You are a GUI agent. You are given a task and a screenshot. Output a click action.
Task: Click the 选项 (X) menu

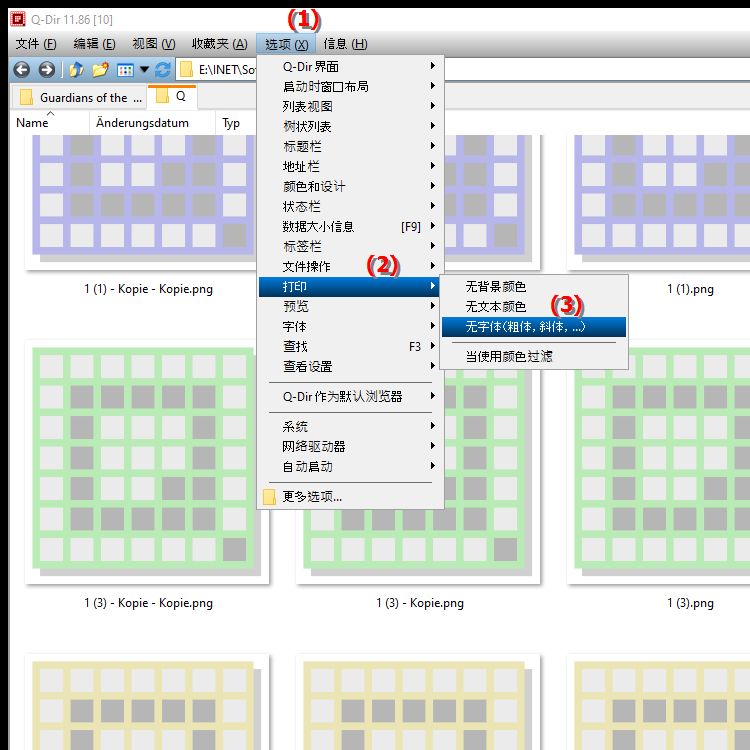(286, 44)
